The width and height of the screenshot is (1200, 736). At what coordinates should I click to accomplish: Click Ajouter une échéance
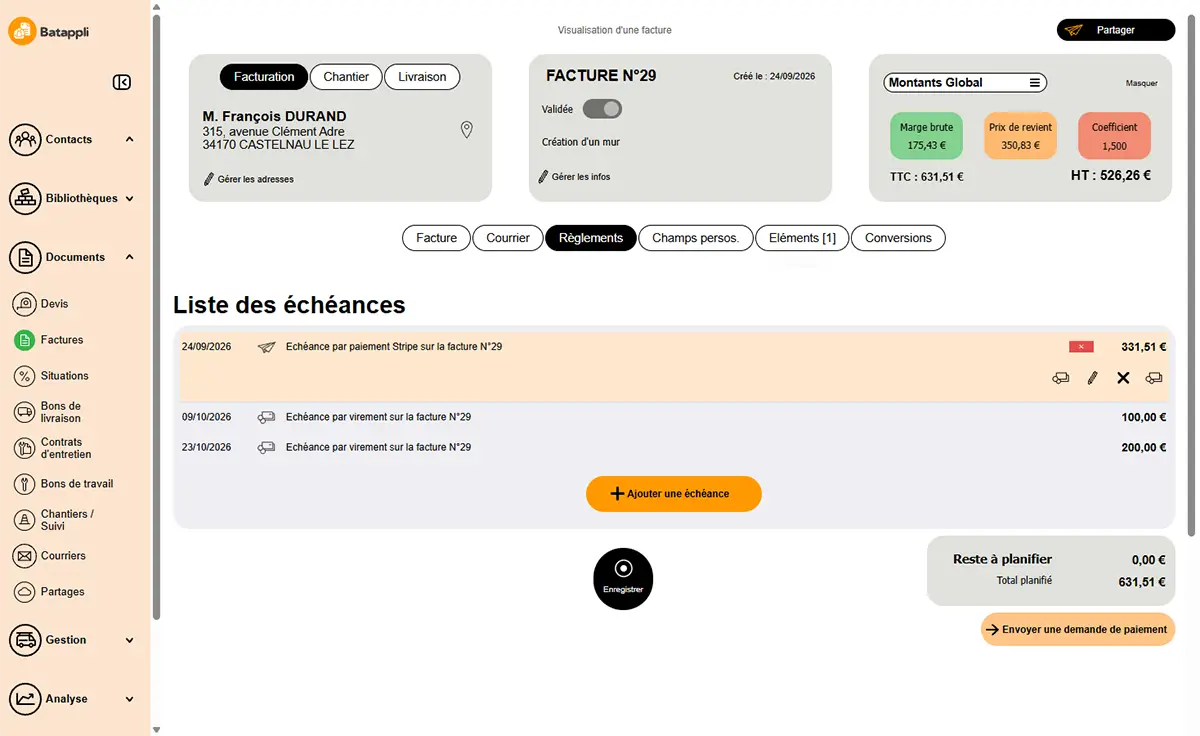pos(674,494)
